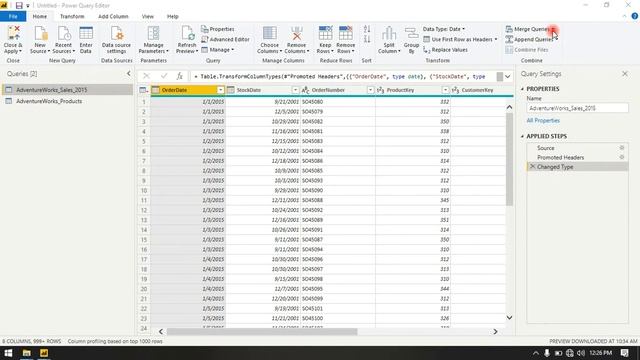Click the vertical scrollbar thumb in the data grid
This screenshot has width=640, height=360.
click(509, 159)
